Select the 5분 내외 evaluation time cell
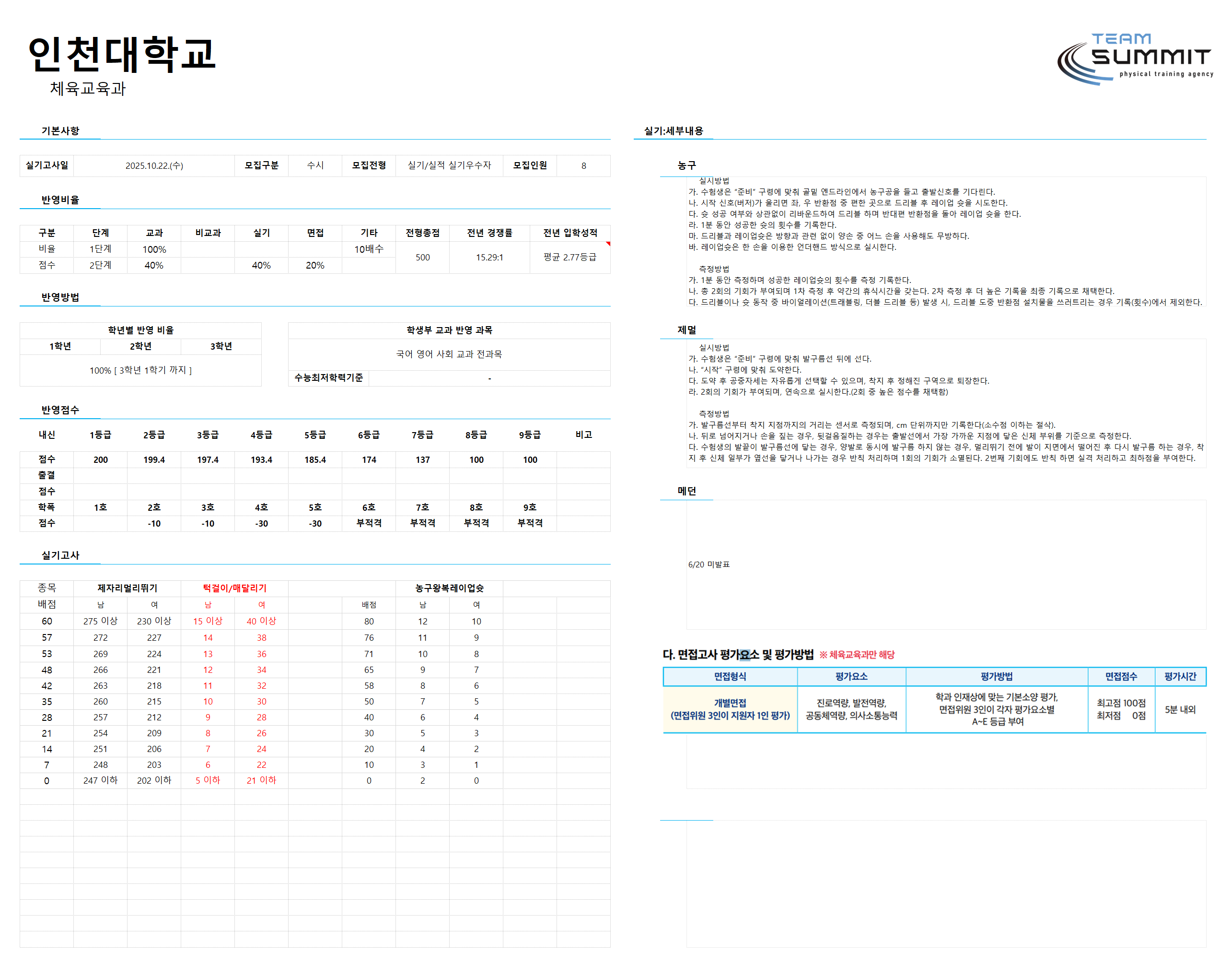Screen dimensions: 1232x964 1180,709
